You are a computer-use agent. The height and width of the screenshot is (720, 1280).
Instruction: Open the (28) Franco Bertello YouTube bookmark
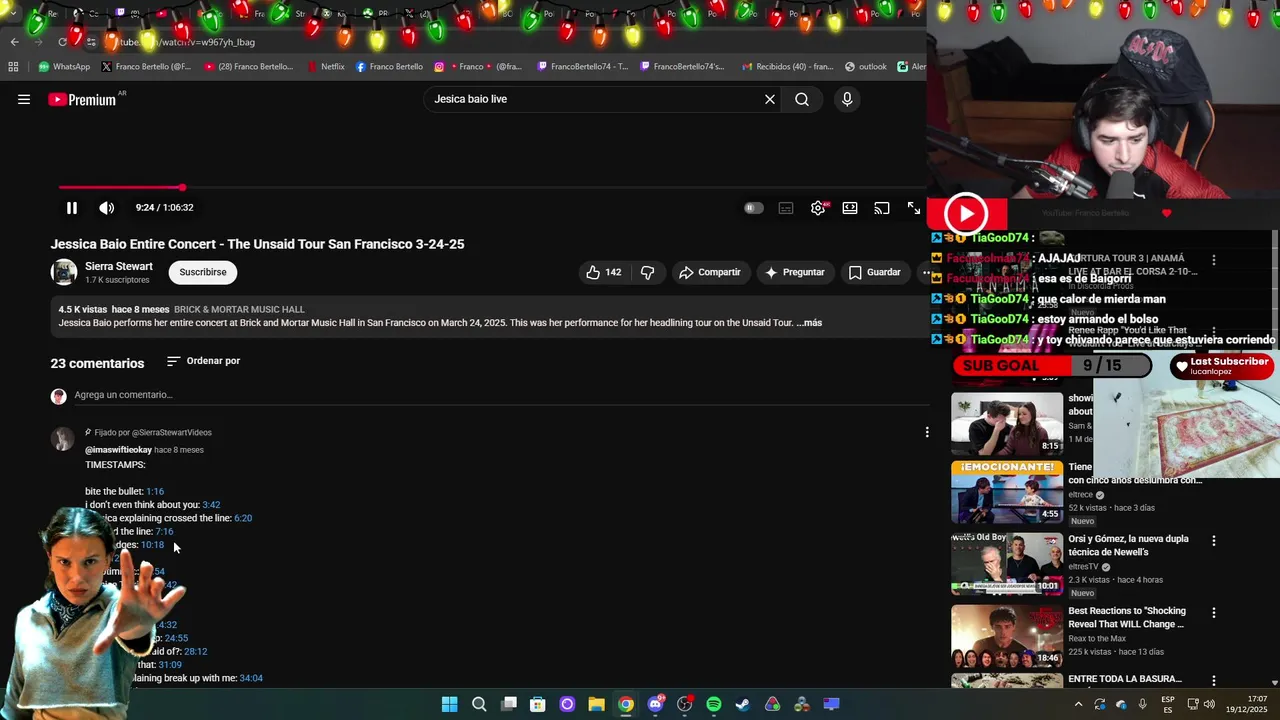(249, 67)
